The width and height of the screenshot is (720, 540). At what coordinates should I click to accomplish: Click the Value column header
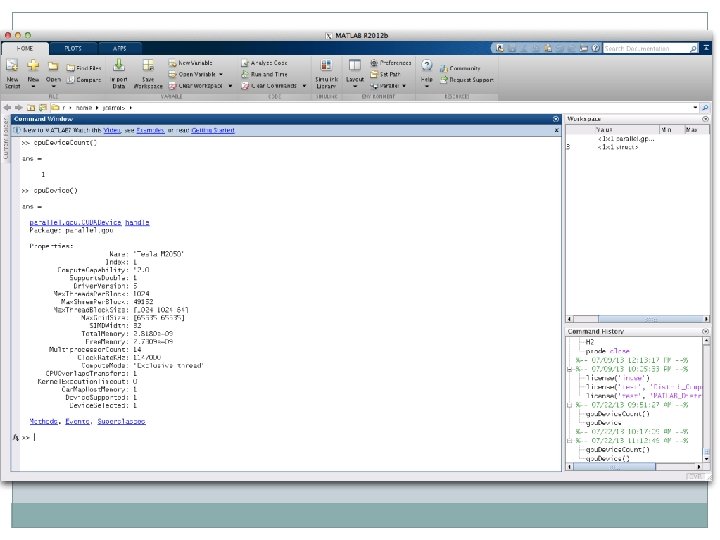(x=626, y=130)
